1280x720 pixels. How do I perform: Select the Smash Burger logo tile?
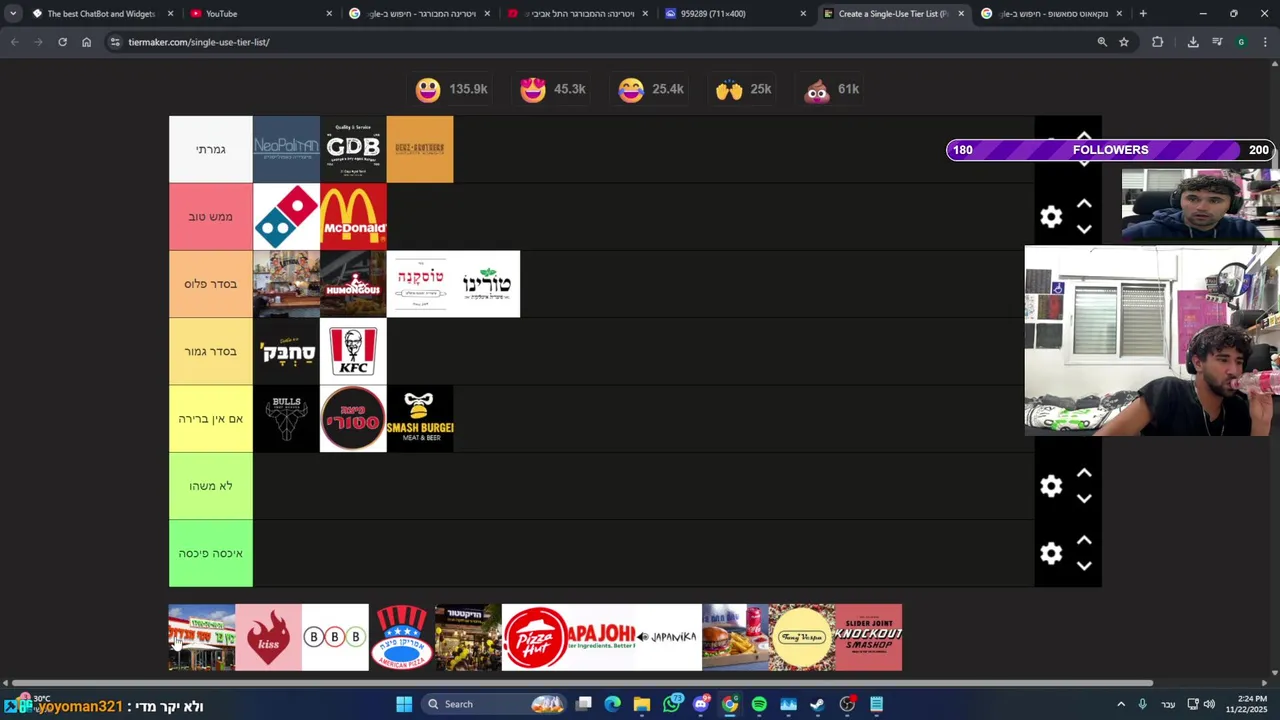click(420, 419)
